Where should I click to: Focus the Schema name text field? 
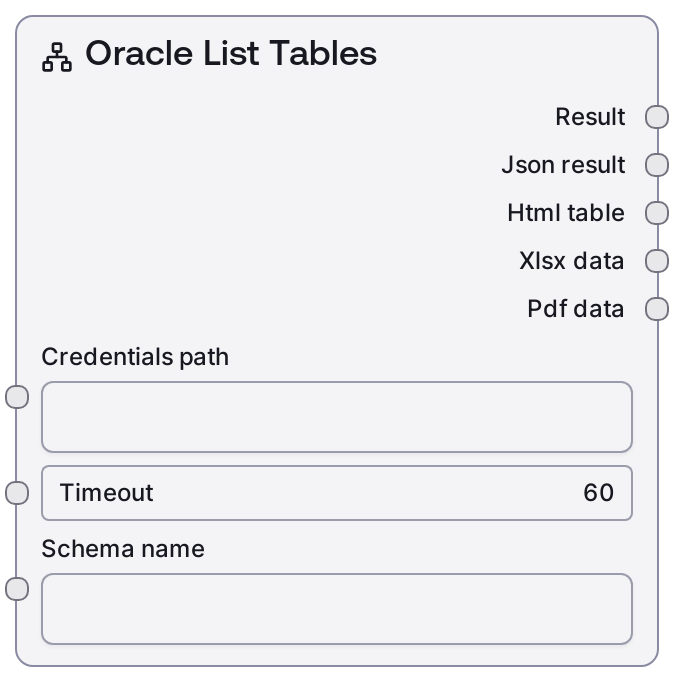point(336,609)
